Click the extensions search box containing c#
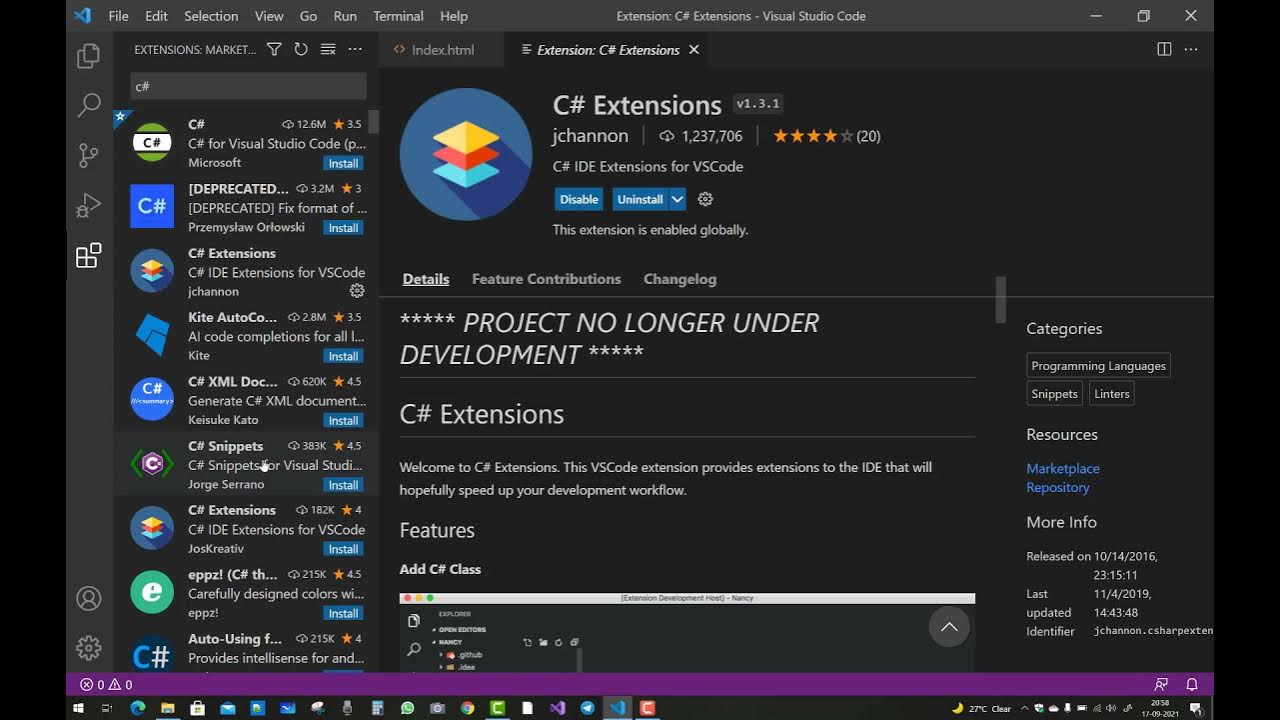1280x720 pixels. [x=248, y=86]
